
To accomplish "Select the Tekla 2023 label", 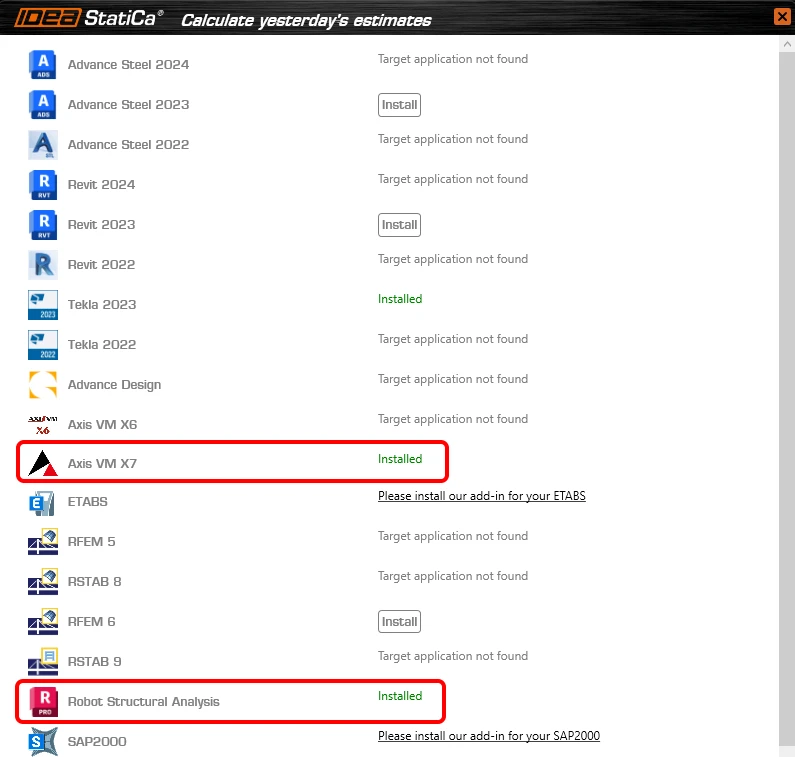I will pyautogui.click(x=102, y=305).
